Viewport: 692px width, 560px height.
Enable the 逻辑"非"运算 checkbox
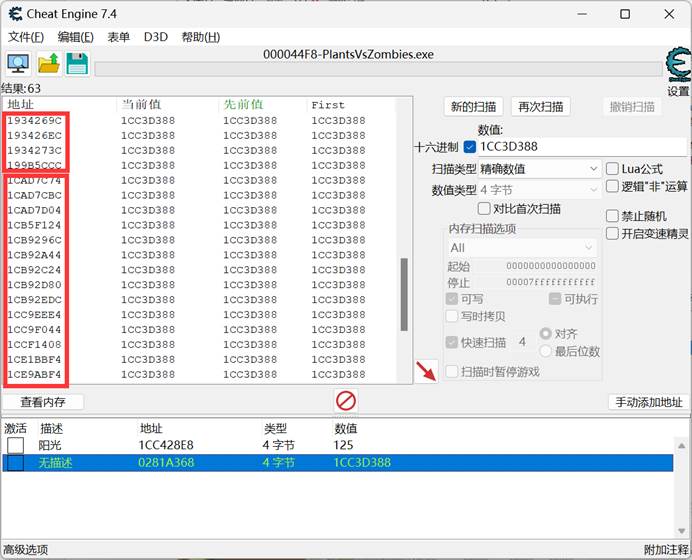[612, 187]
